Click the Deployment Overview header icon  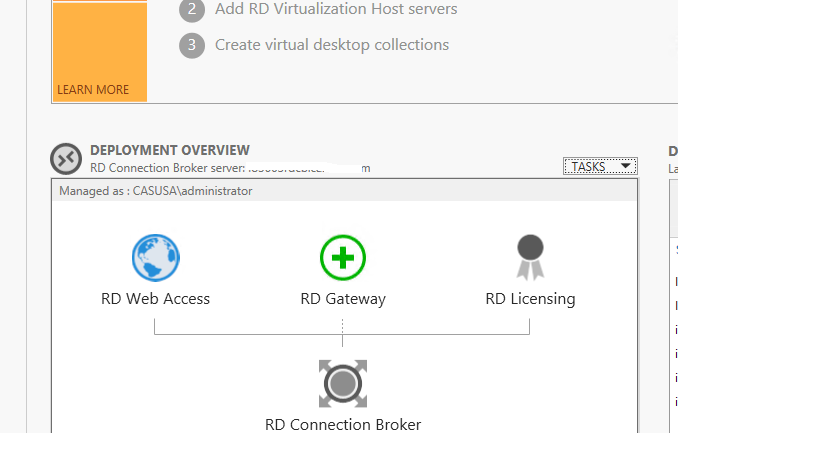tap(67, 159)
